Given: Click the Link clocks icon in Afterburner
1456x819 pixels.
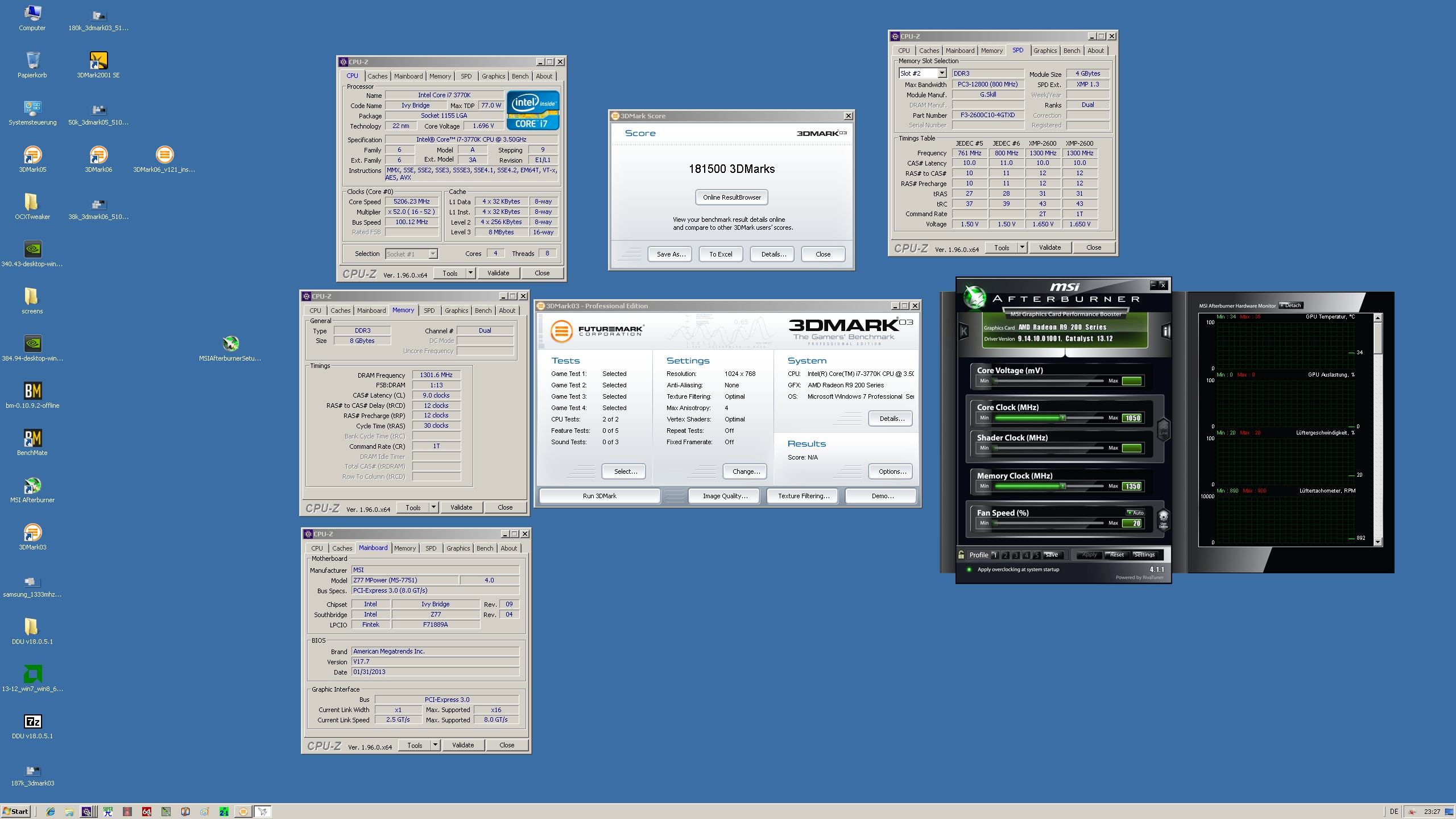Looking at the screenshot, I should (1164, 431).
